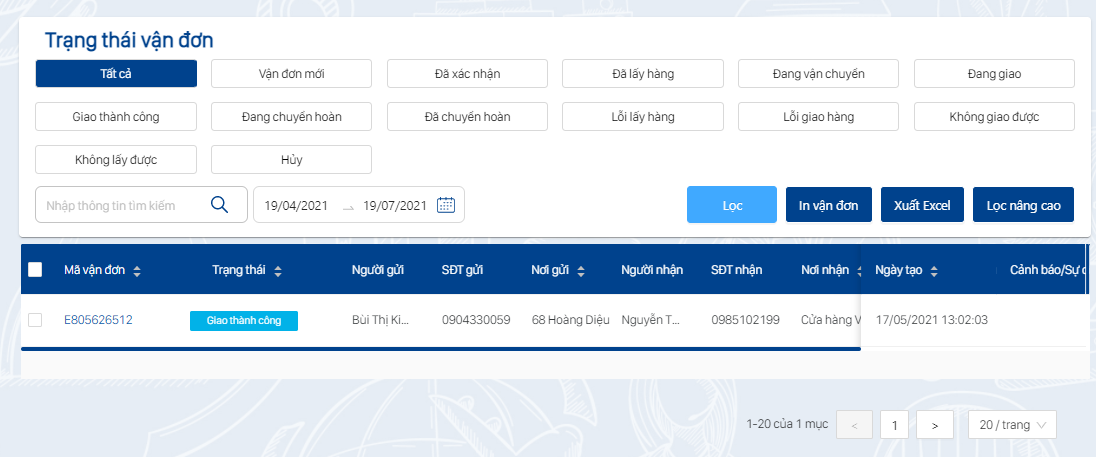This screenshot has width=1096, height=457.
Task: Sort by Ngày tạo column arrows
Action: pyautogui.click(x=934, y=272)
